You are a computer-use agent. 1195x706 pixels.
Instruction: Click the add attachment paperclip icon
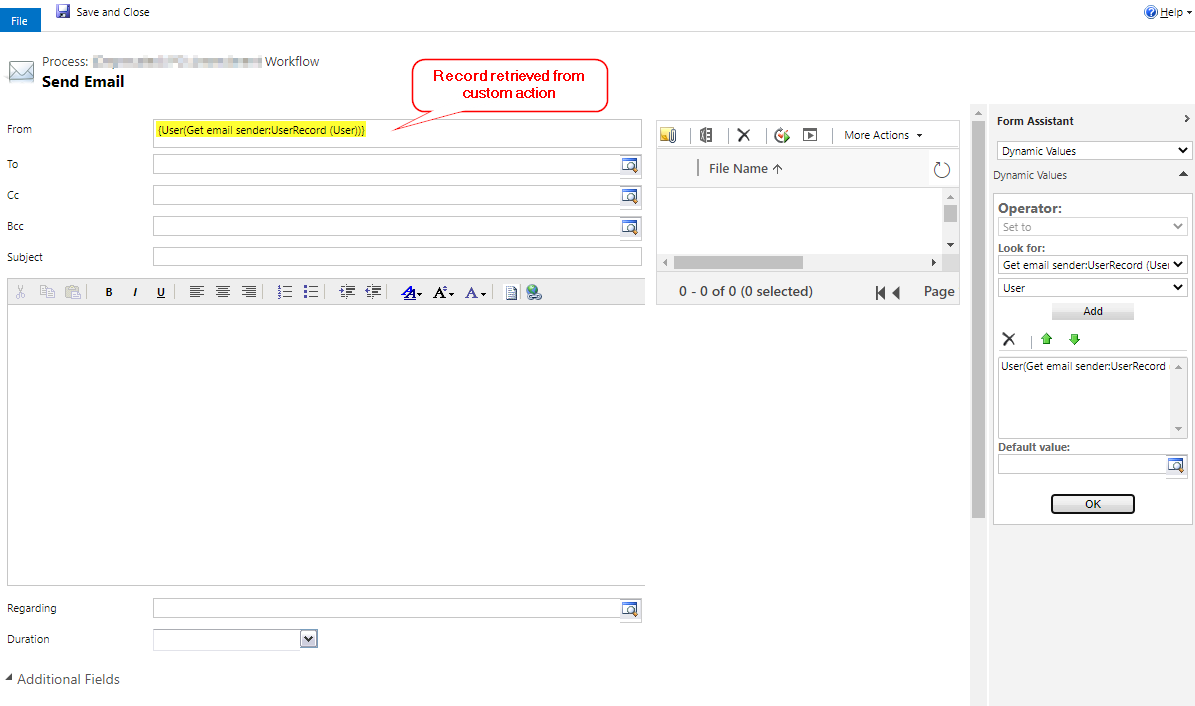click(669, 135)
